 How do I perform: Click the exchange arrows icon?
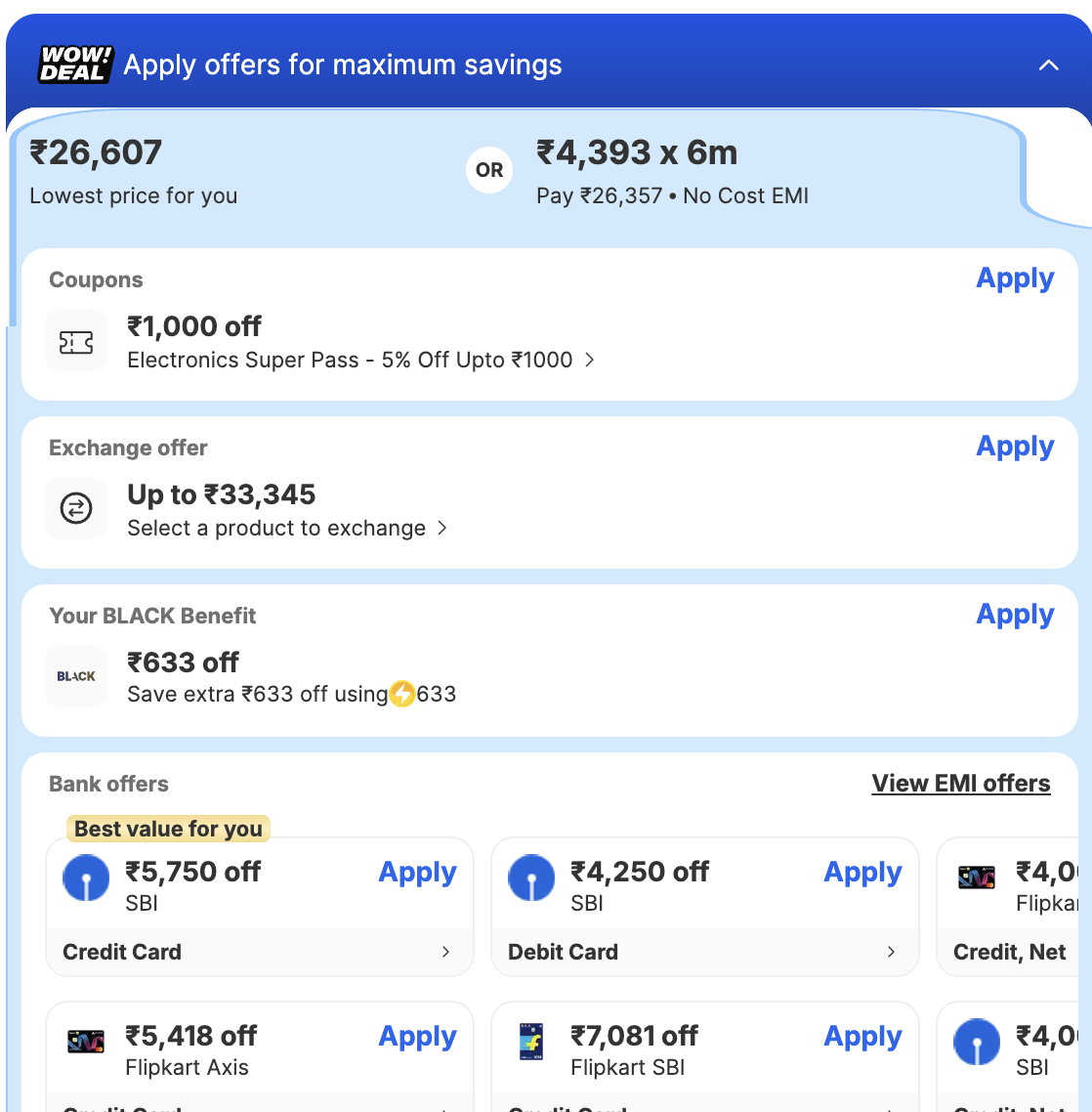[x=76, y=508]
